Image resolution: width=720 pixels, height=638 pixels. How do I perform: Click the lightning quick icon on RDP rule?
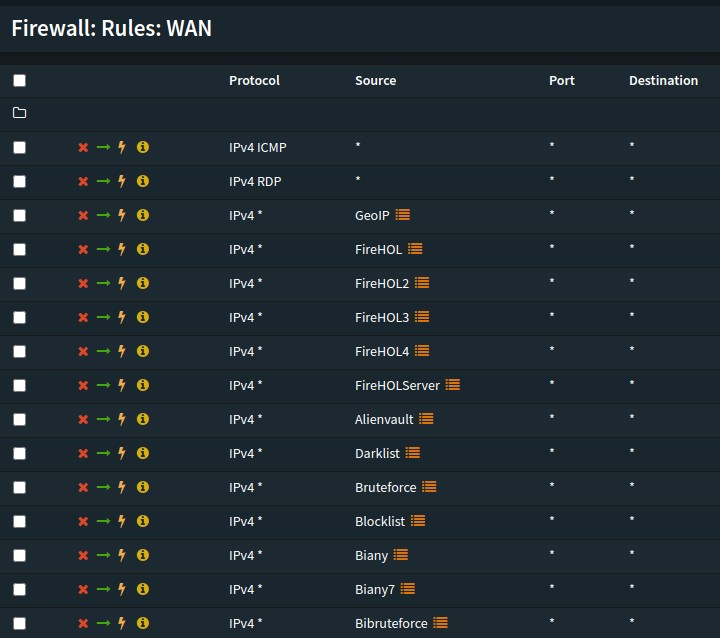[x=122, y=182]
